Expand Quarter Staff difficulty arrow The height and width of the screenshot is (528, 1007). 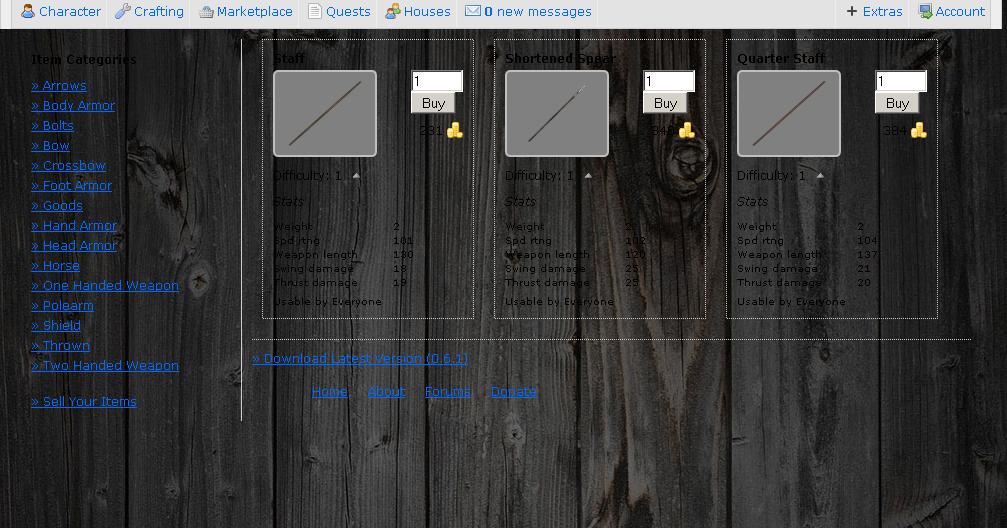coord(820,176)
